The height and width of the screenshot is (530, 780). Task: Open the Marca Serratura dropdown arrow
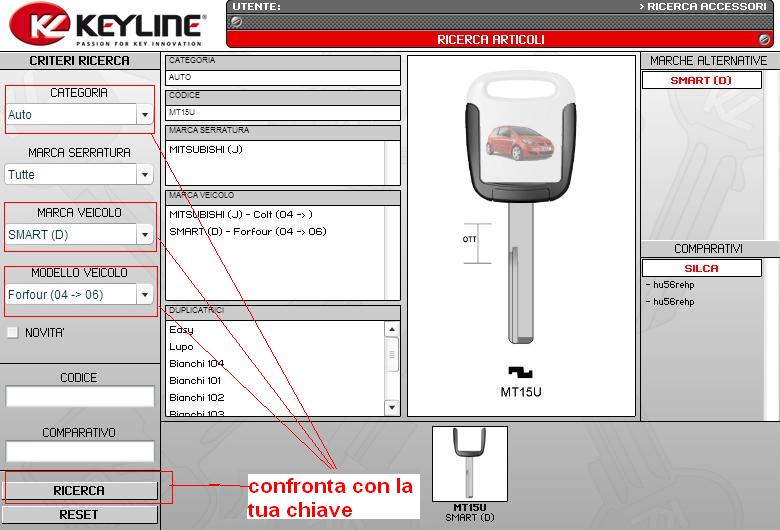pyautogui.click(x=144, y=175)
